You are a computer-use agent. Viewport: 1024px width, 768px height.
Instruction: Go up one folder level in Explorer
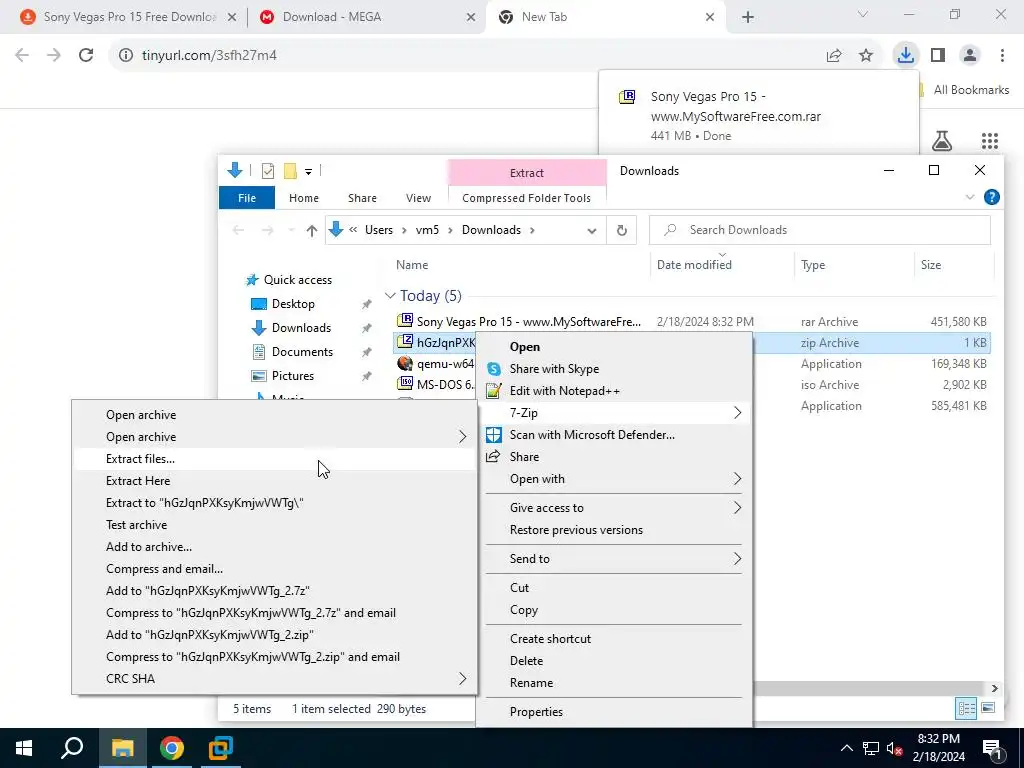(x=312, y=230)
